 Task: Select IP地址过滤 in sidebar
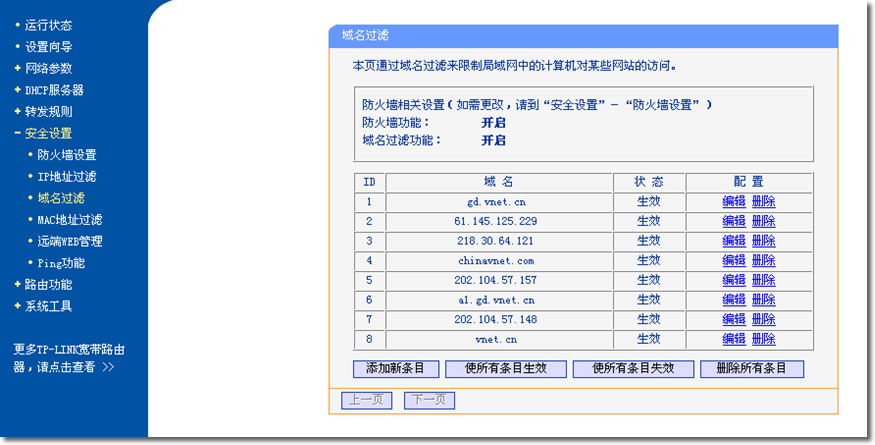(x=66, y=177)
